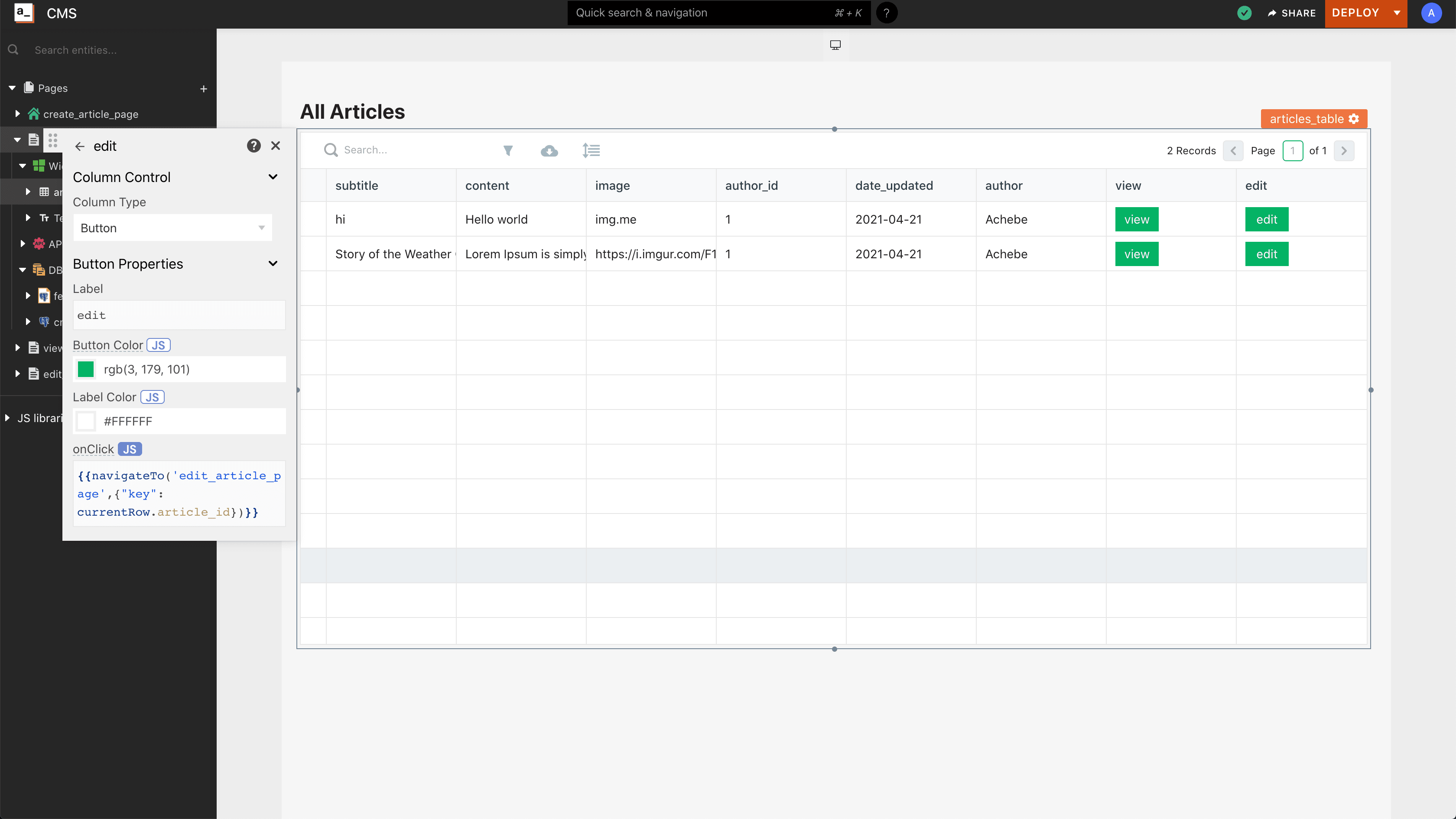The image size is (1456, 819).
Task: Click the Quick search & navigation field
Action: (718, 13)
